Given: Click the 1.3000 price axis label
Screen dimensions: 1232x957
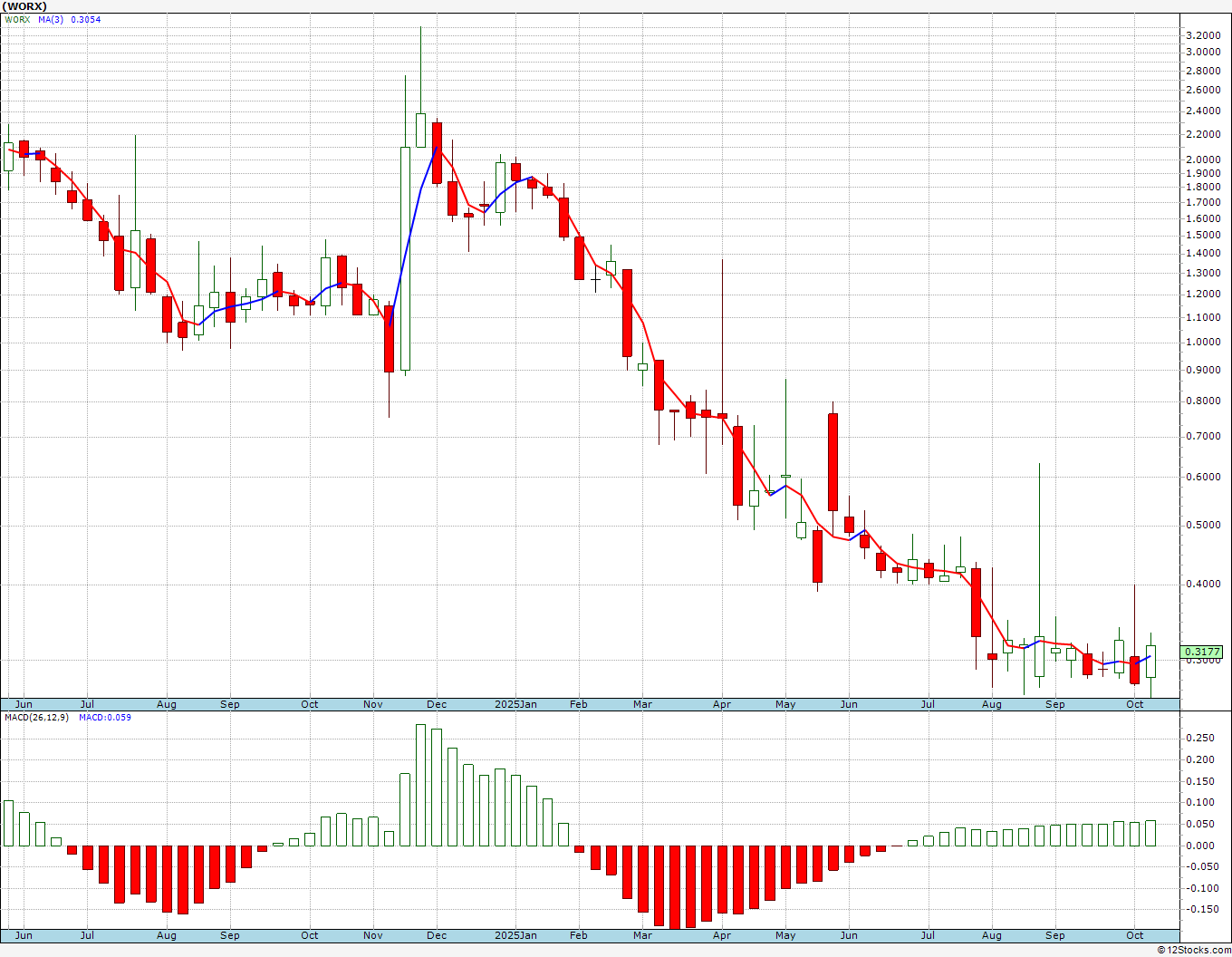Looking at the screenshot, I should (x=1202, y=273).
